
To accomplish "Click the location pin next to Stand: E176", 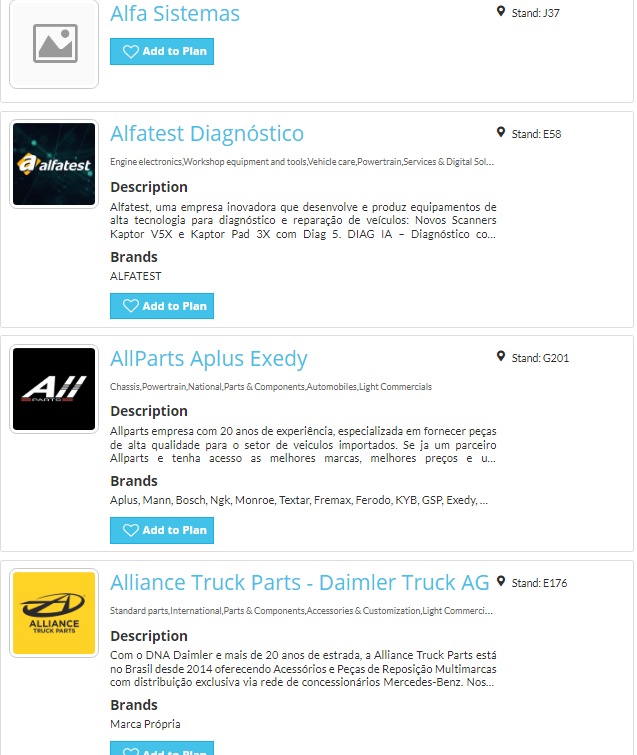I will click(x=501, y=582).
